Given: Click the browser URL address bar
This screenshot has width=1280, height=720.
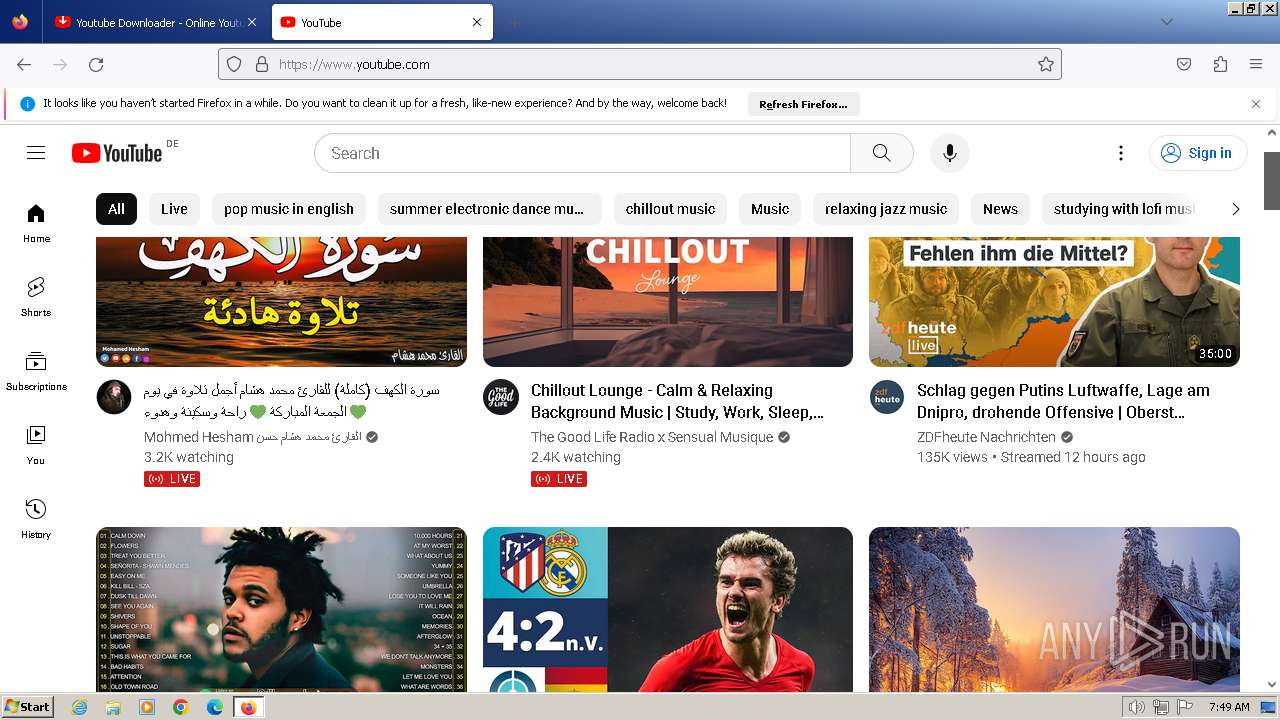Looking at the screenshot, I should (640, 64).
